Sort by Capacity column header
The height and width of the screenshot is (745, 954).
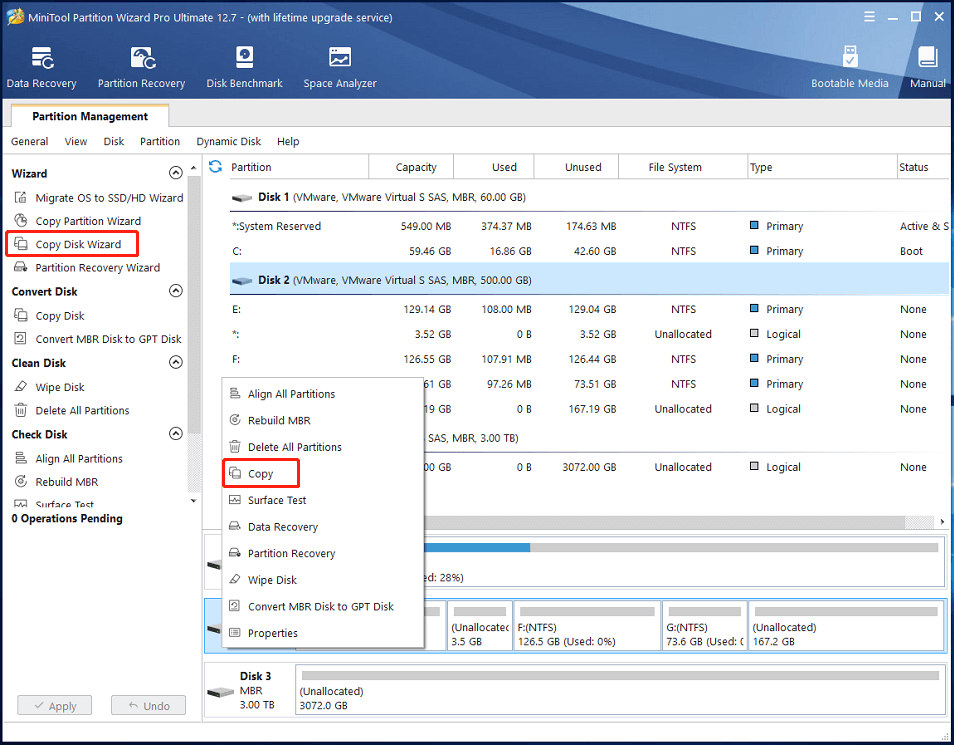411,167
